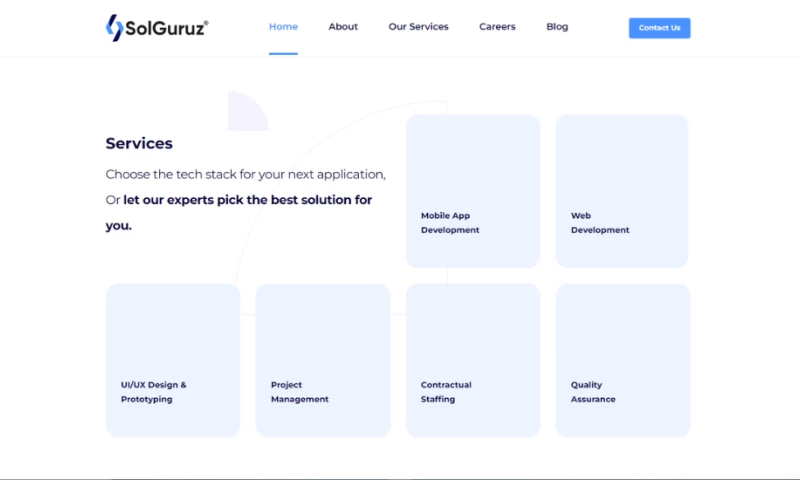Click the Project Management service card
Image resolution: width=800 pixels, height=480 pixels.
[x=323, y=360]
